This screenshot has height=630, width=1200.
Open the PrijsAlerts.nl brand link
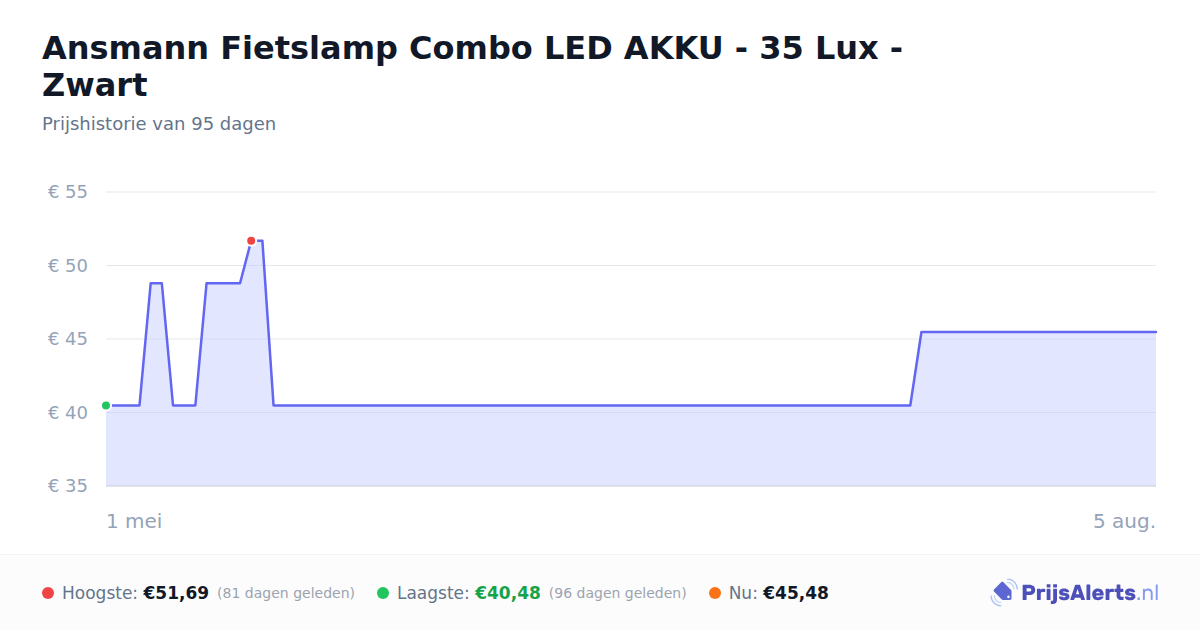pos(1074,593)
